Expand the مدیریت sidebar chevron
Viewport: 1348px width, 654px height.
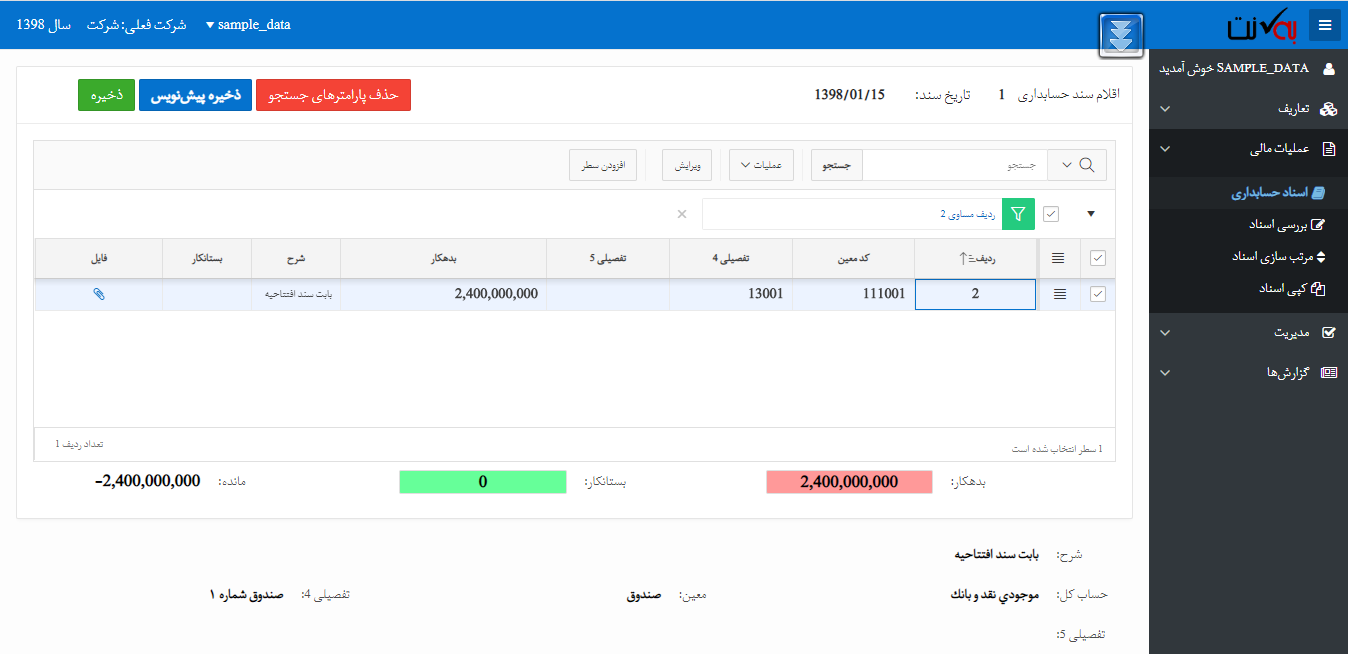[x=1164, y=332]
